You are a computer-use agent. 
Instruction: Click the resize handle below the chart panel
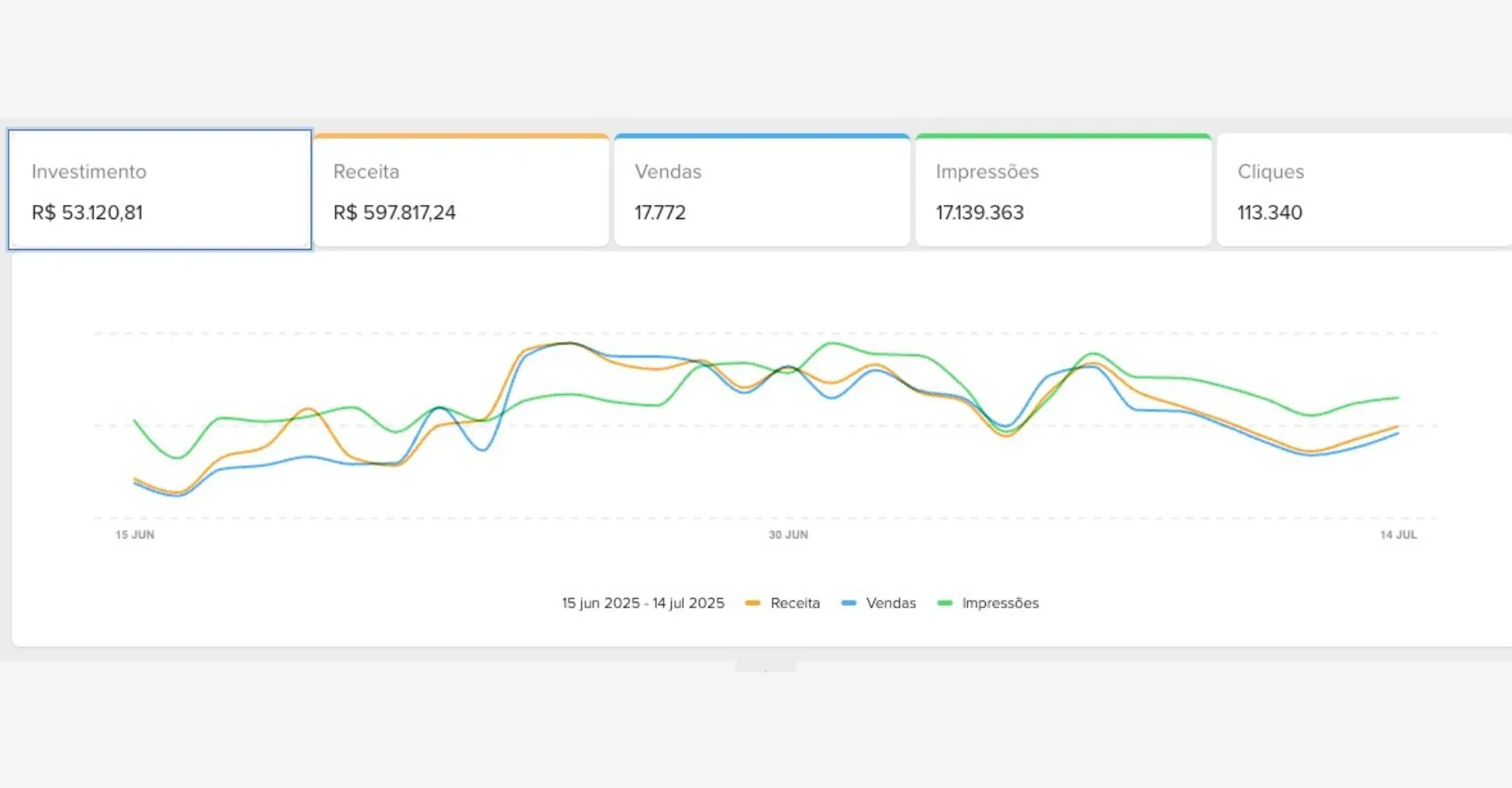tap(765, 667)
